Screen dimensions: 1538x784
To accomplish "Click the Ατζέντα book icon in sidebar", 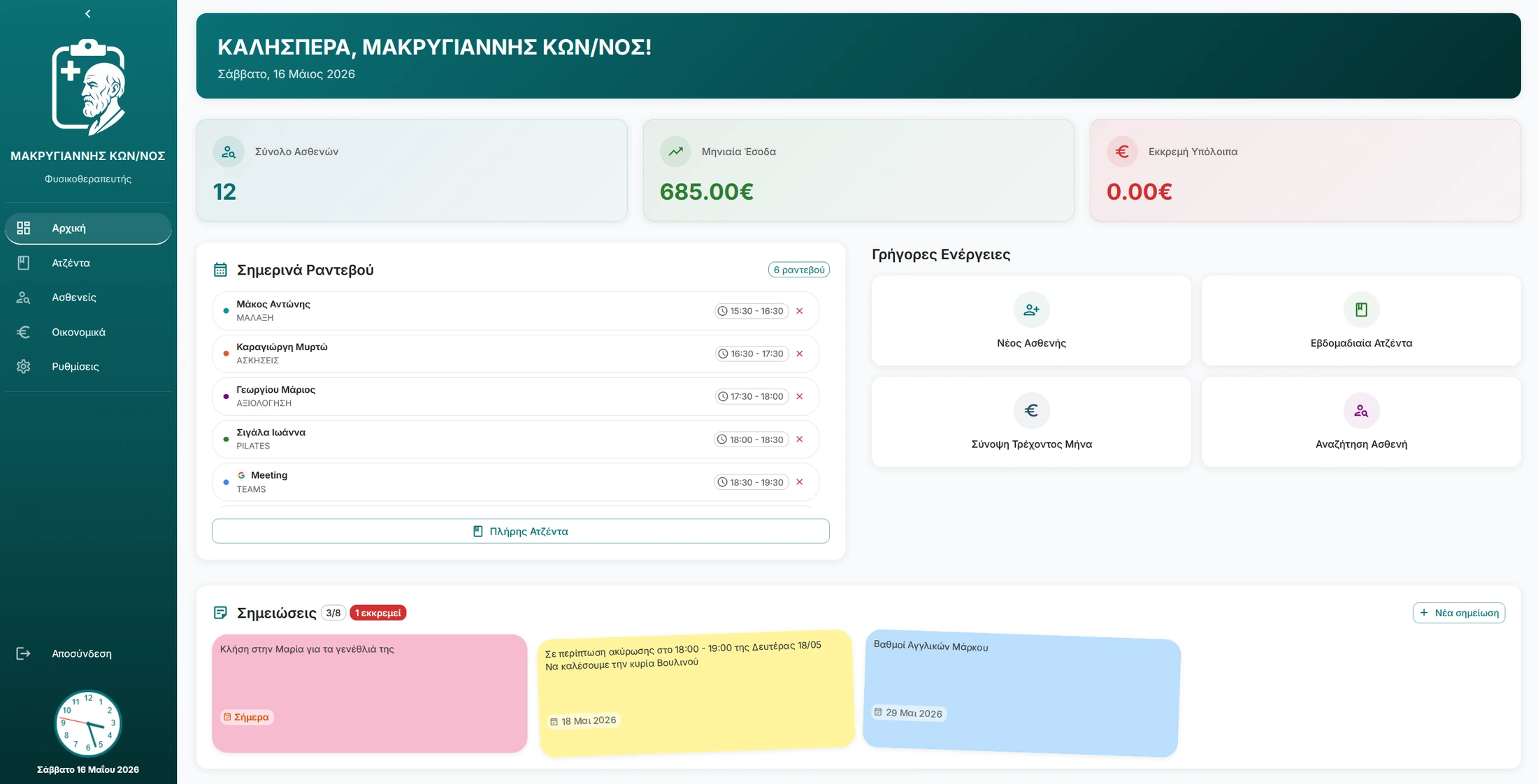I will point(24,263).
